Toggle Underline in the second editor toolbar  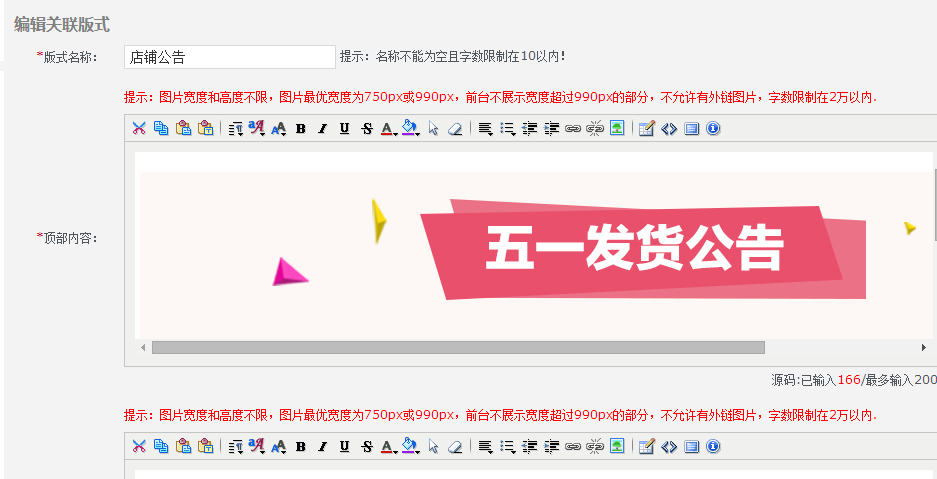pos(344,446)
